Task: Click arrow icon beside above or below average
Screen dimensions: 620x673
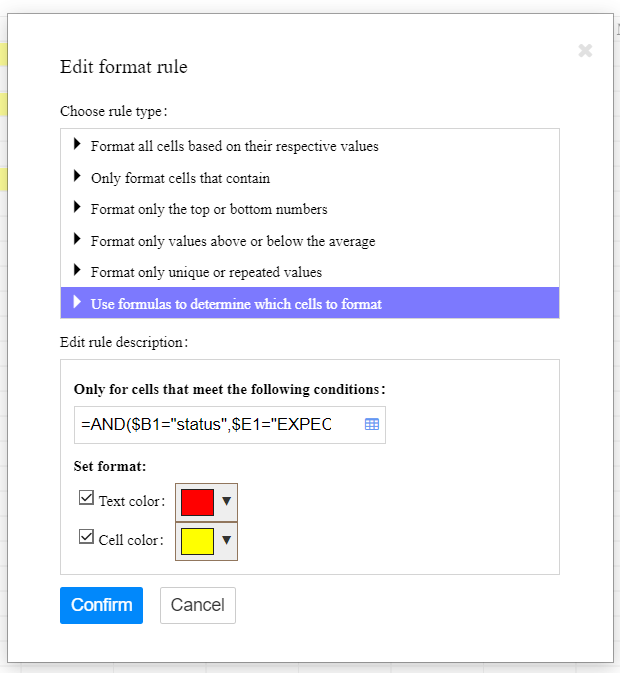Action: [x=77, y=240]
